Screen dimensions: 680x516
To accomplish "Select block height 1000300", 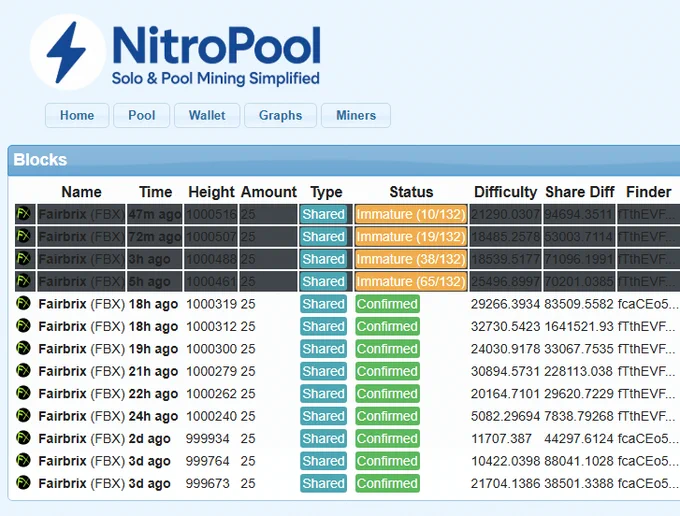I will (x=212, y=349).
